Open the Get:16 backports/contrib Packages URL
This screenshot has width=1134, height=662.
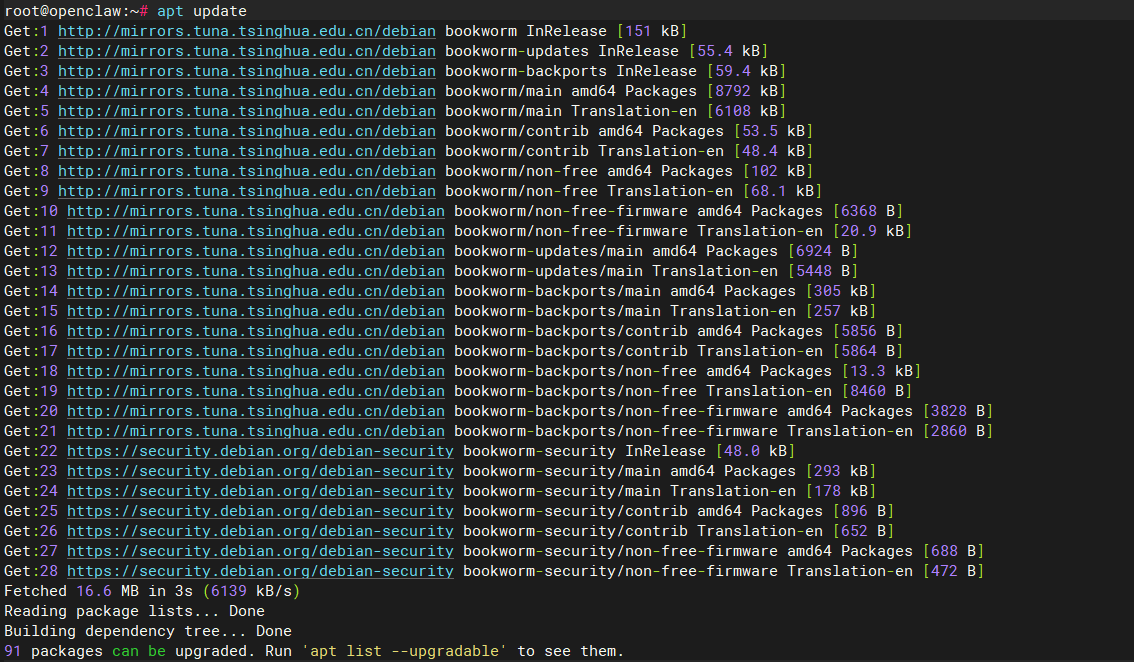tap(256, 331)
